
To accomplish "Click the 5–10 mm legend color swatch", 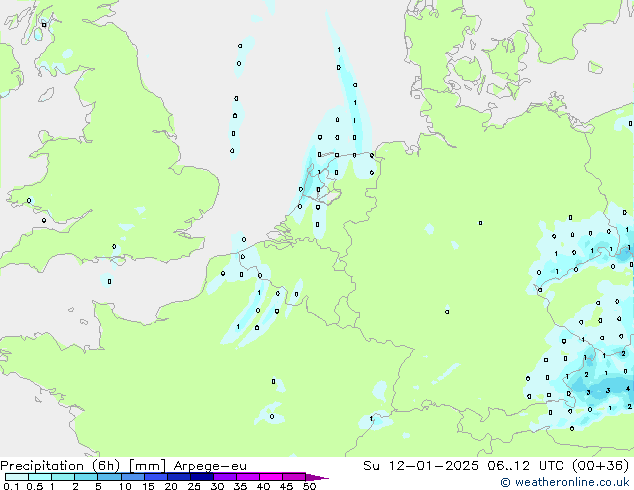I will tap(109, 477).
